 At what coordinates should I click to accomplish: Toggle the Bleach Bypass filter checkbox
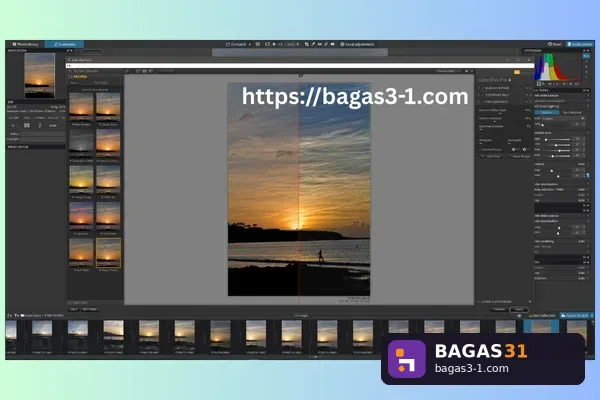483,88
